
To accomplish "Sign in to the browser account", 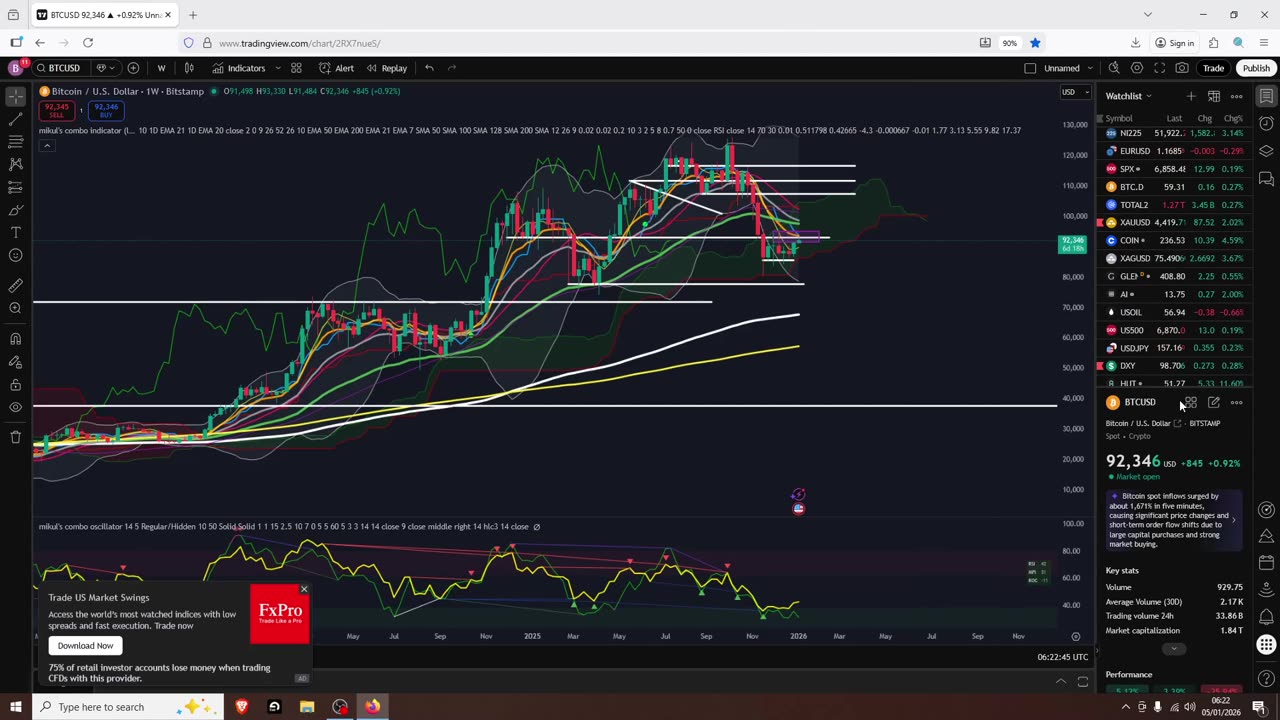I will (x=1175, y=43).
